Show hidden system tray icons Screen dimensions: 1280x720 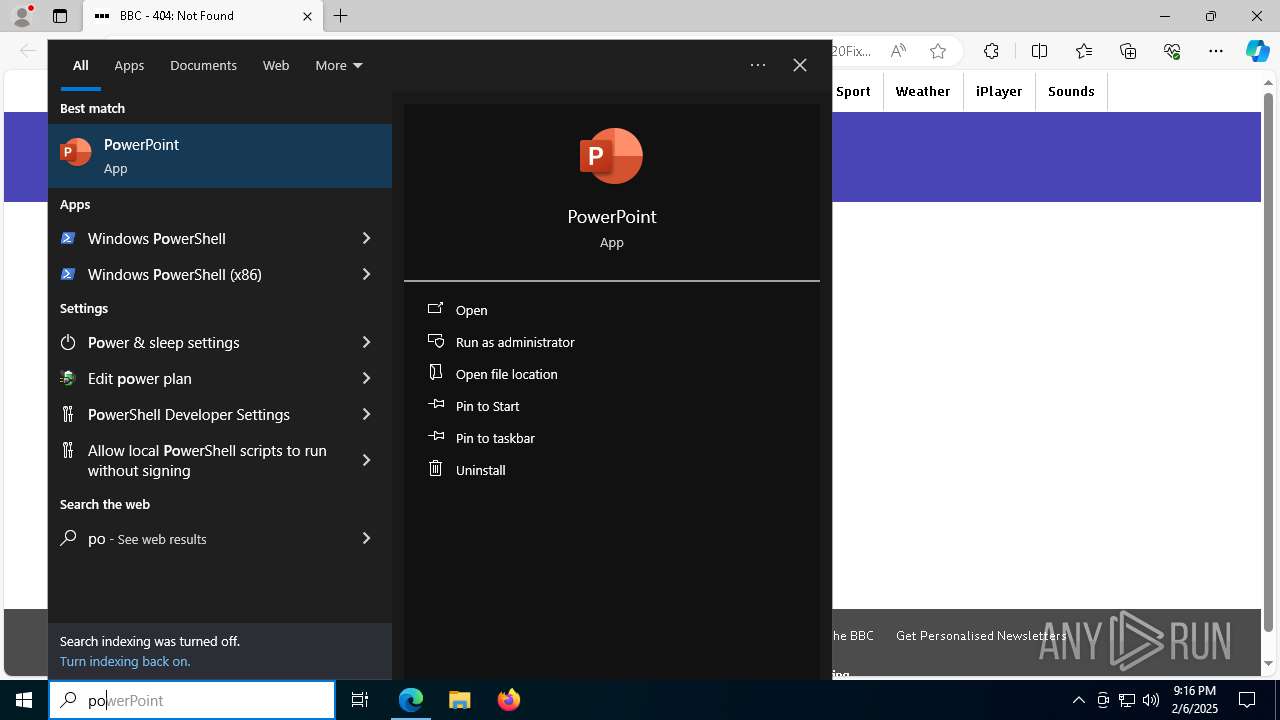point(1078,700)
